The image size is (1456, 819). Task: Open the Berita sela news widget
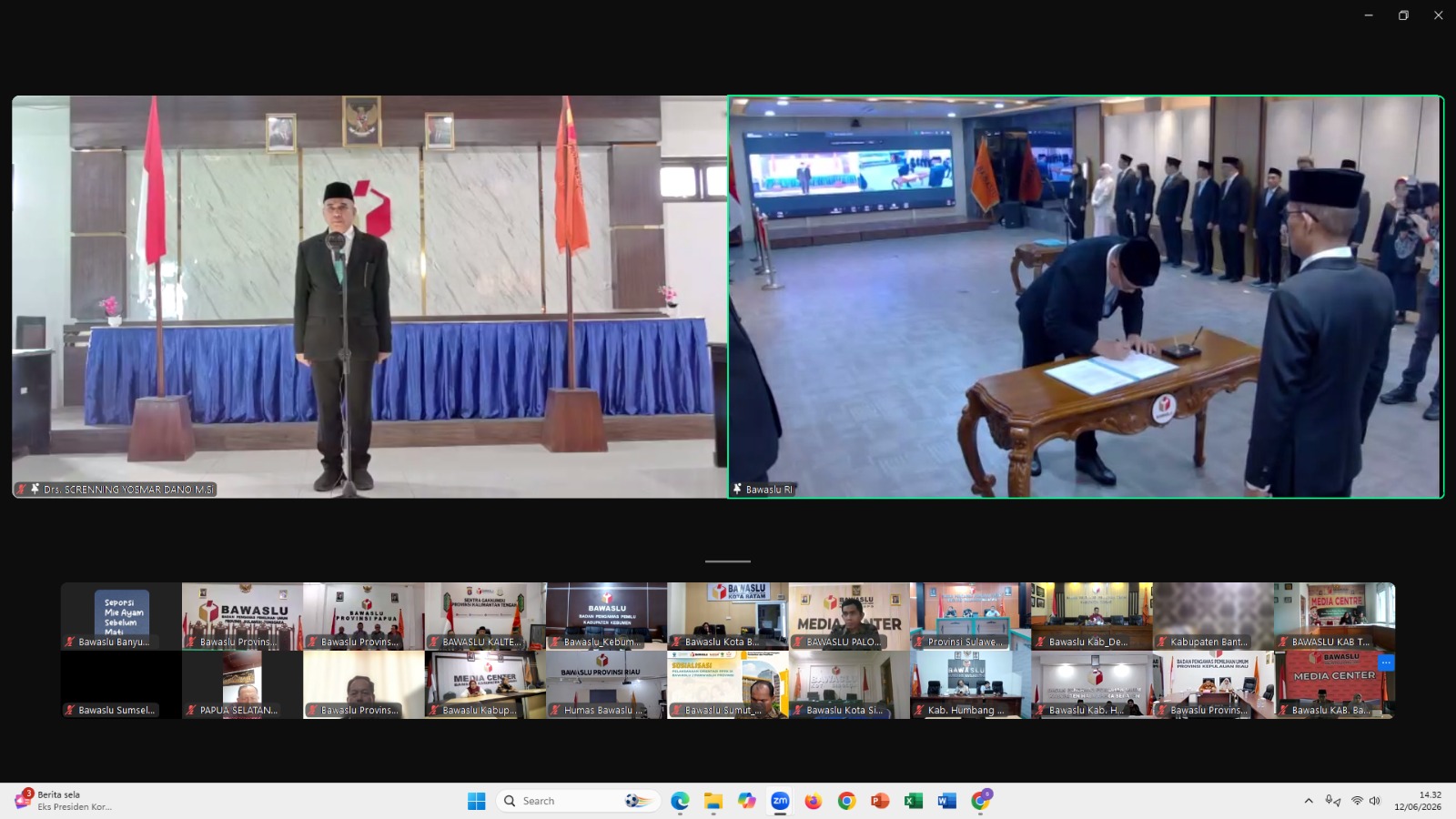(64, 801)
